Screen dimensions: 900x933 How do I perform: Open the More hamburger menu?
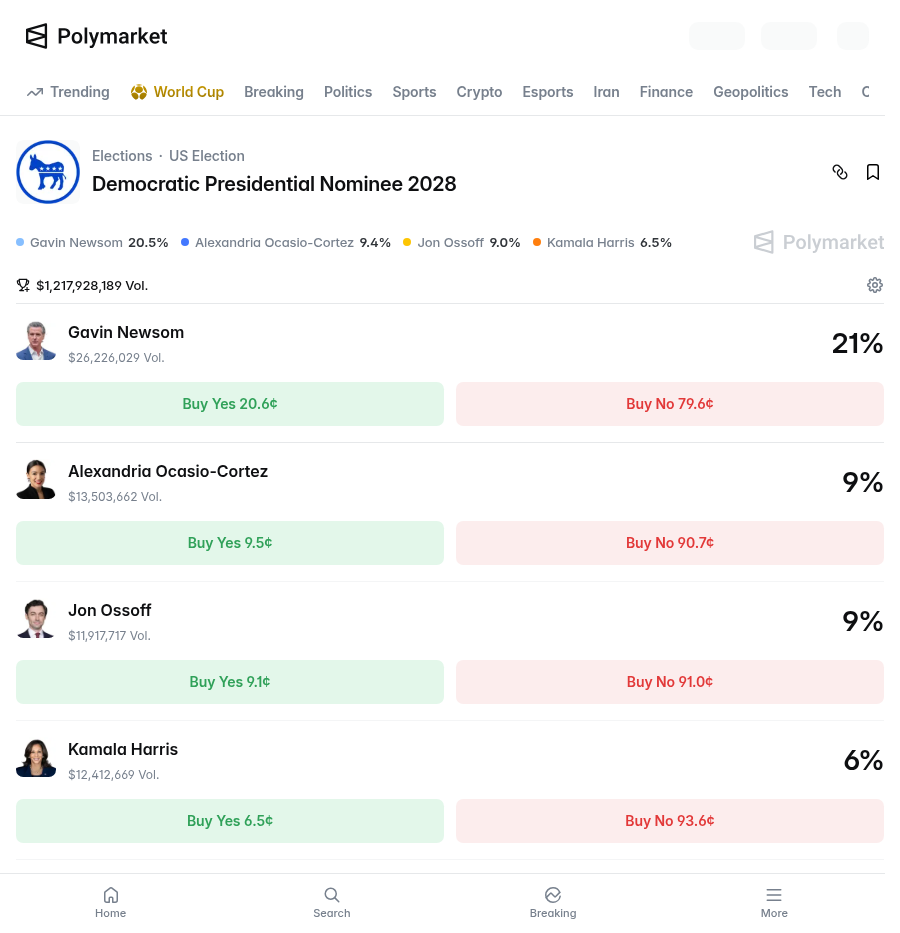pos(774,903)
